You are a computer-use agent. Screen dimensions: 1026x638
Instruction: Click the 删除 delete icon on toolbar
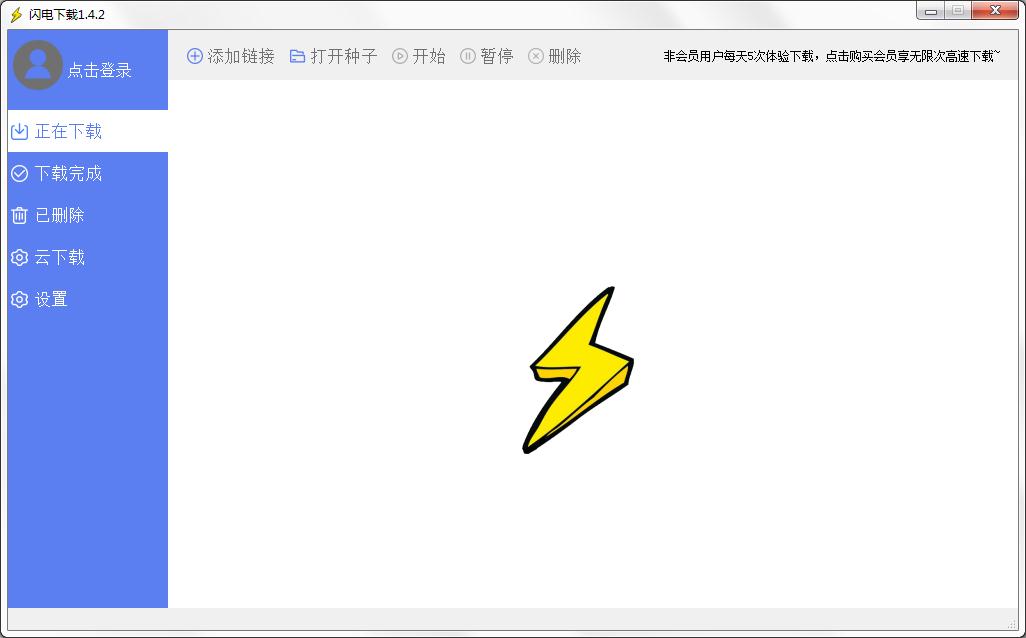(536, 56)
